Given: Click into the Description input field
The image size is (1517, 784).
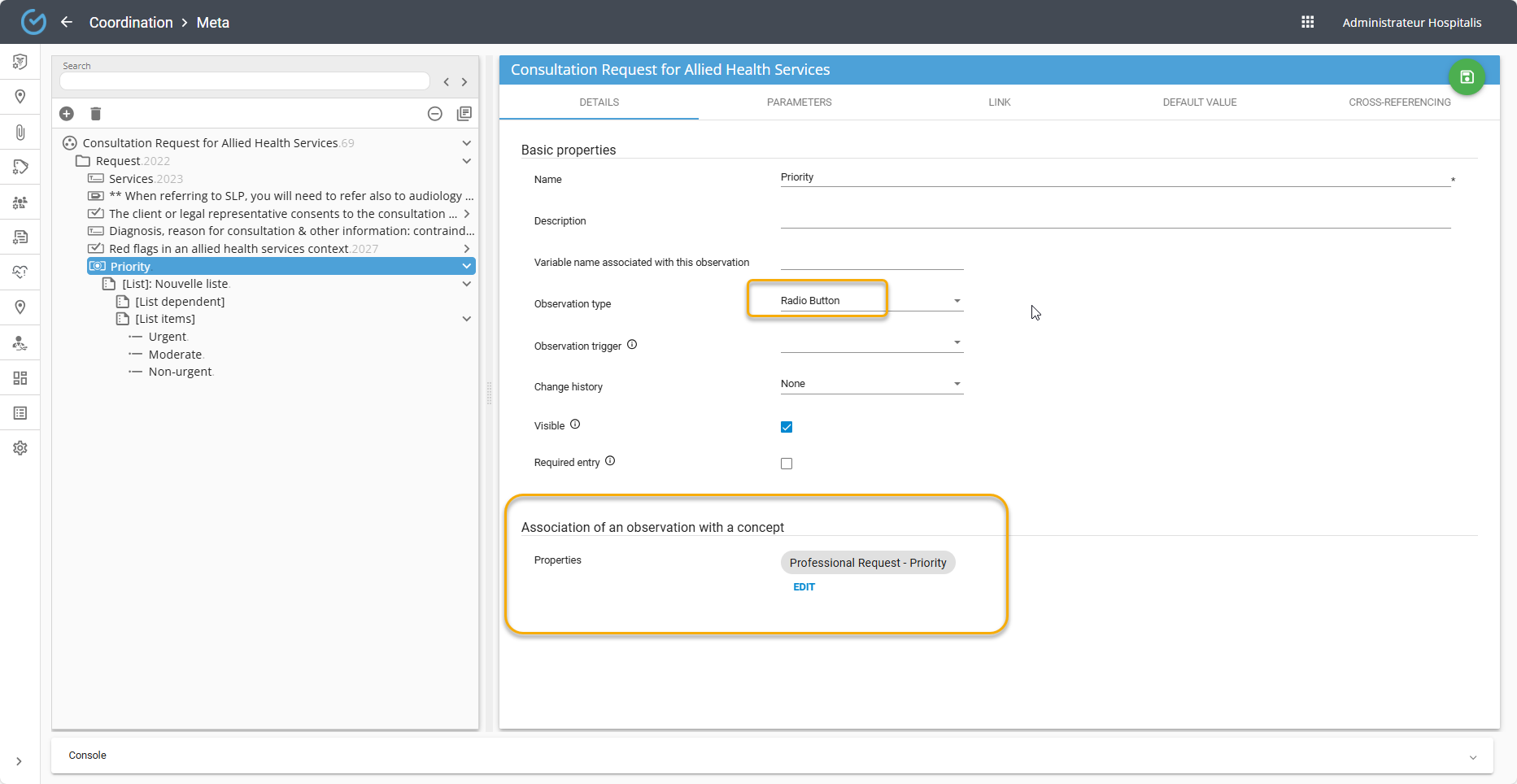Looking at the screenshot, I should pos(1114,220).
